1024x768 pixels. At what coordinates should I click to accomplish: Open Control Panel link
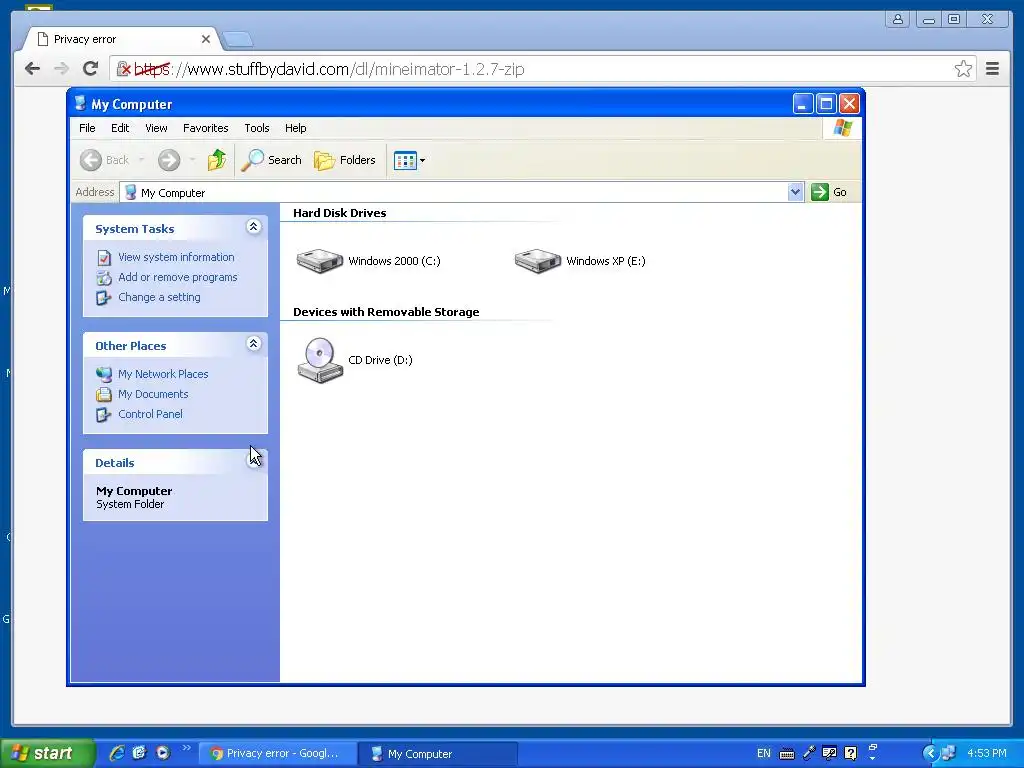[150, 414]
